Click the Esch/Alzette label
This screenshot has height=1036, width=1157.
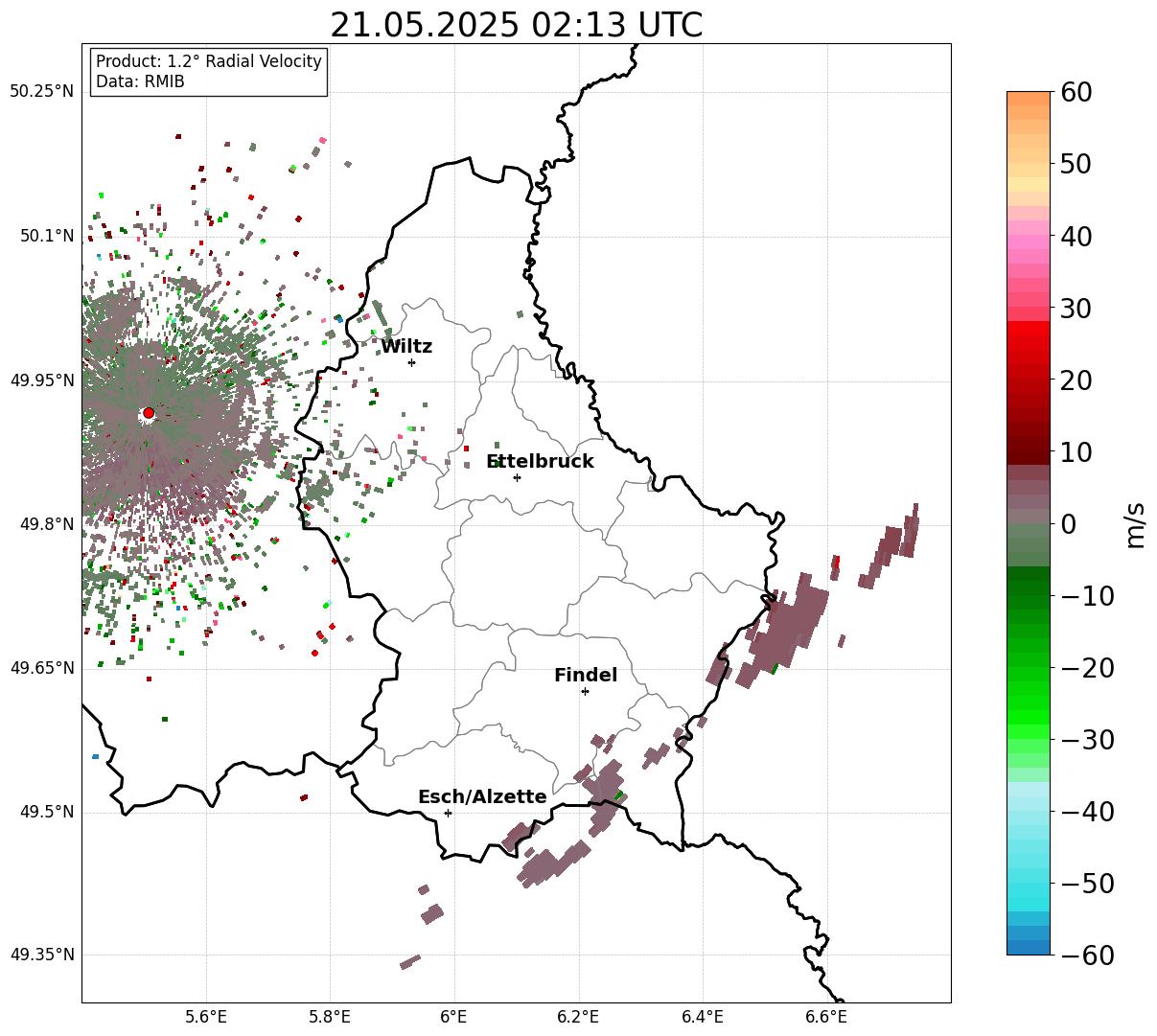click(x=482, y=797)
